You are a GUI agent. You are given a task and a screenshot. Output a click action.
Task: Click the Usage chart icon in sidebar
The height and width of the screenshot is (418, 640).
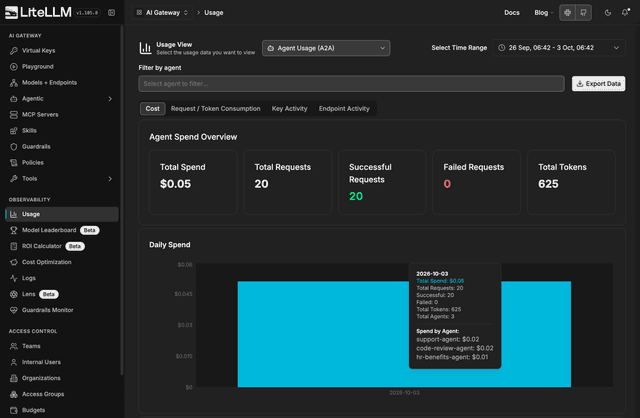click(x=13, y=214)
